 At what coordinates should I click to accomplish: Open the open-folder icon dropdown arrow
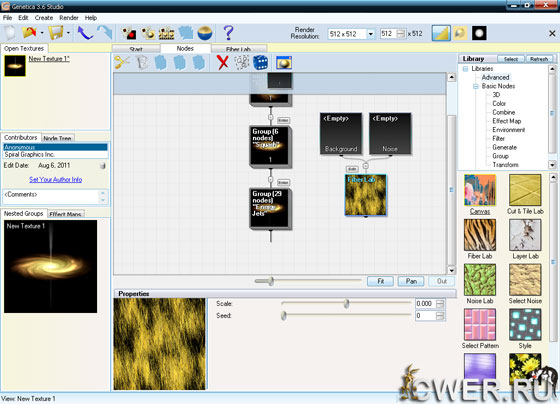pyautogui.click(x=42, y=33)
